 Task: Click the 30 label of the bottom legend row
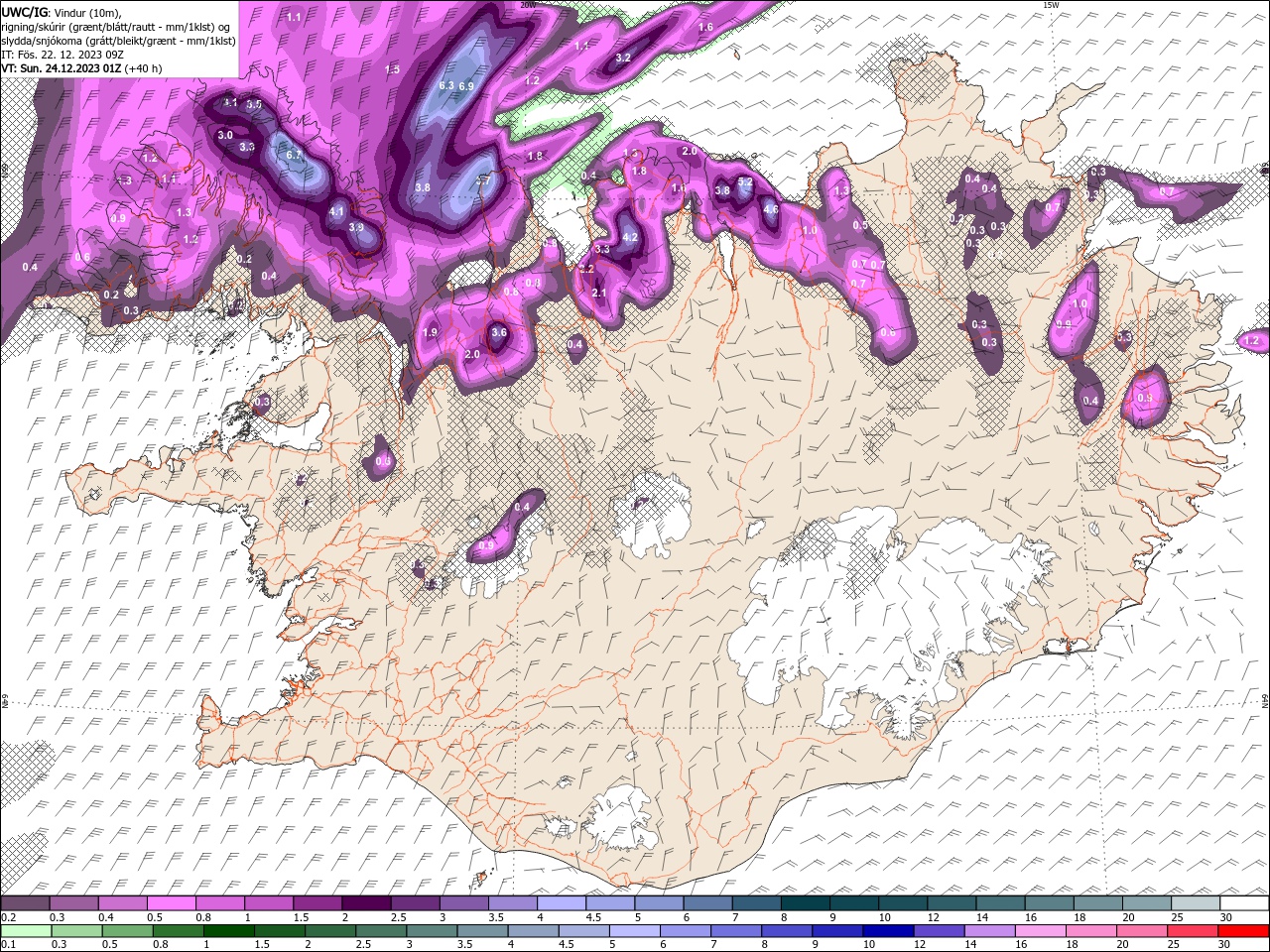[1222, 945]
